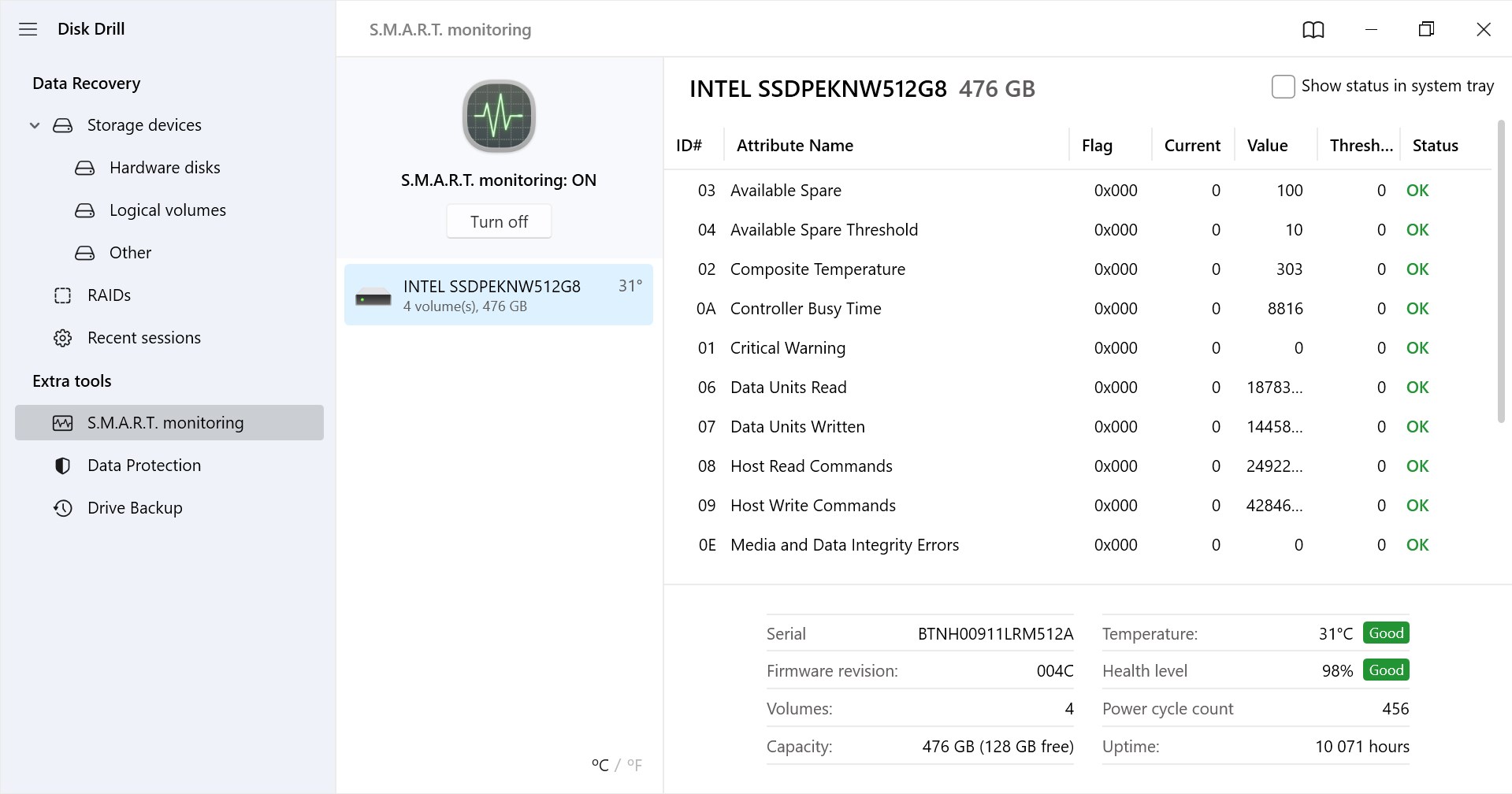
Task: Click the S.M.A.R.T. monitoring sidebar icon
Action: 63,423
